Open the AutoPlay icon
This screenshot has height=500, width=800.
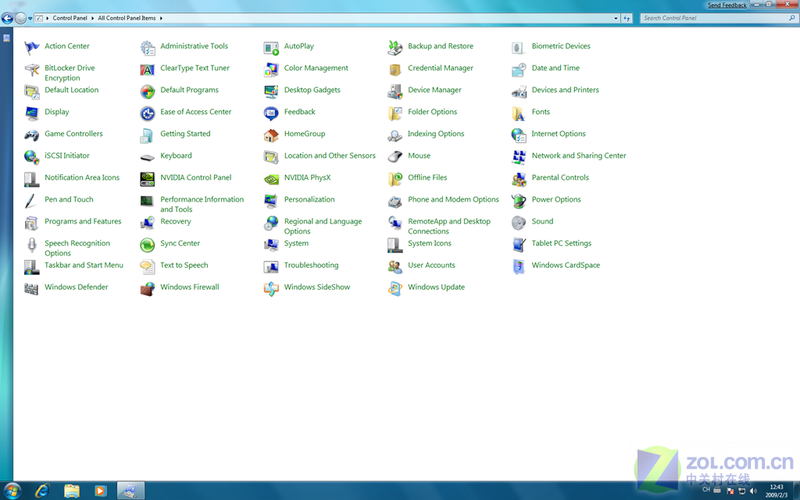(x=271, y=48)
